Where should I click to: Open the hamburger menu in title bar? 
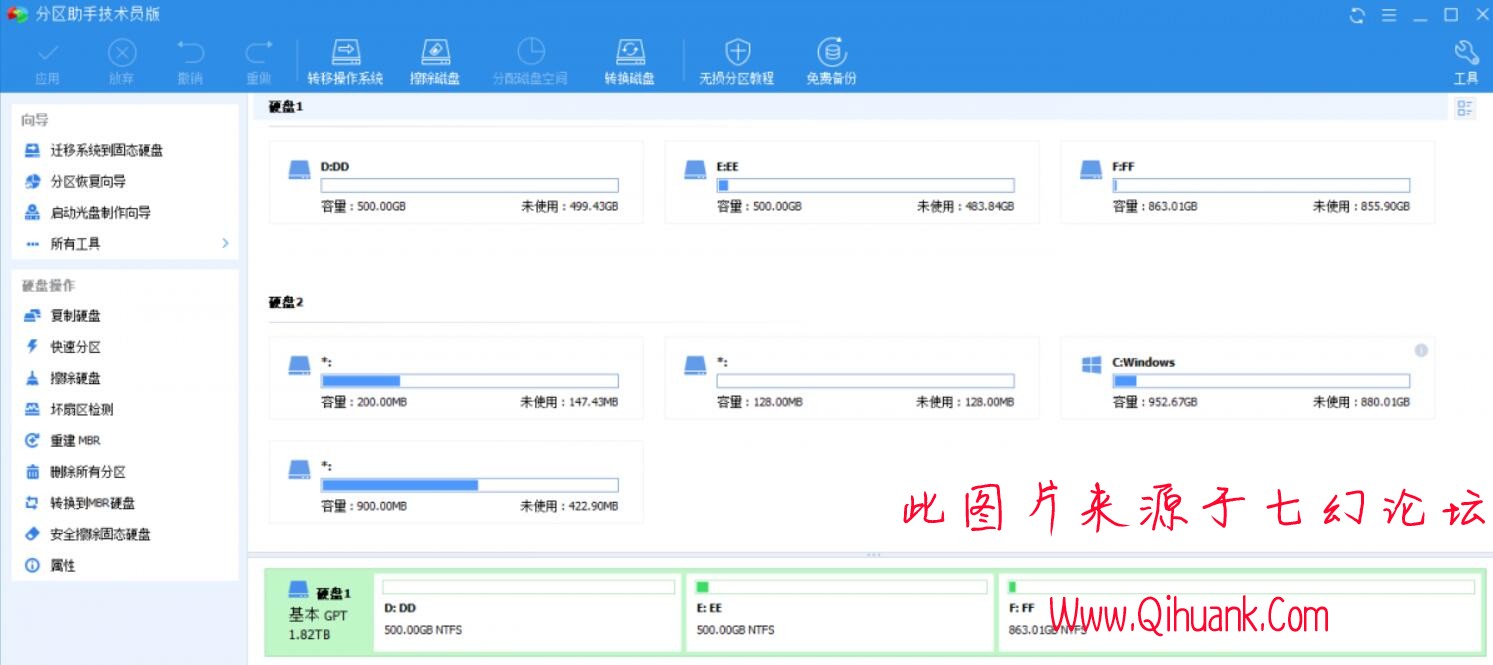click(x=1388, y=15)
